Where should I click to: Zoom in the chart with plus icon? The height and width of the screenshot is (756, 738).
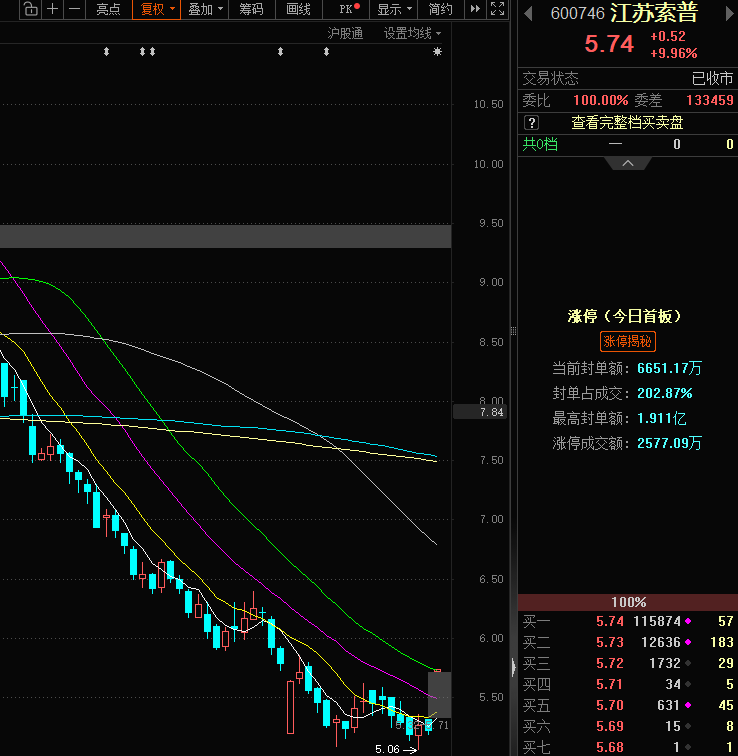[x=53, y=9]
